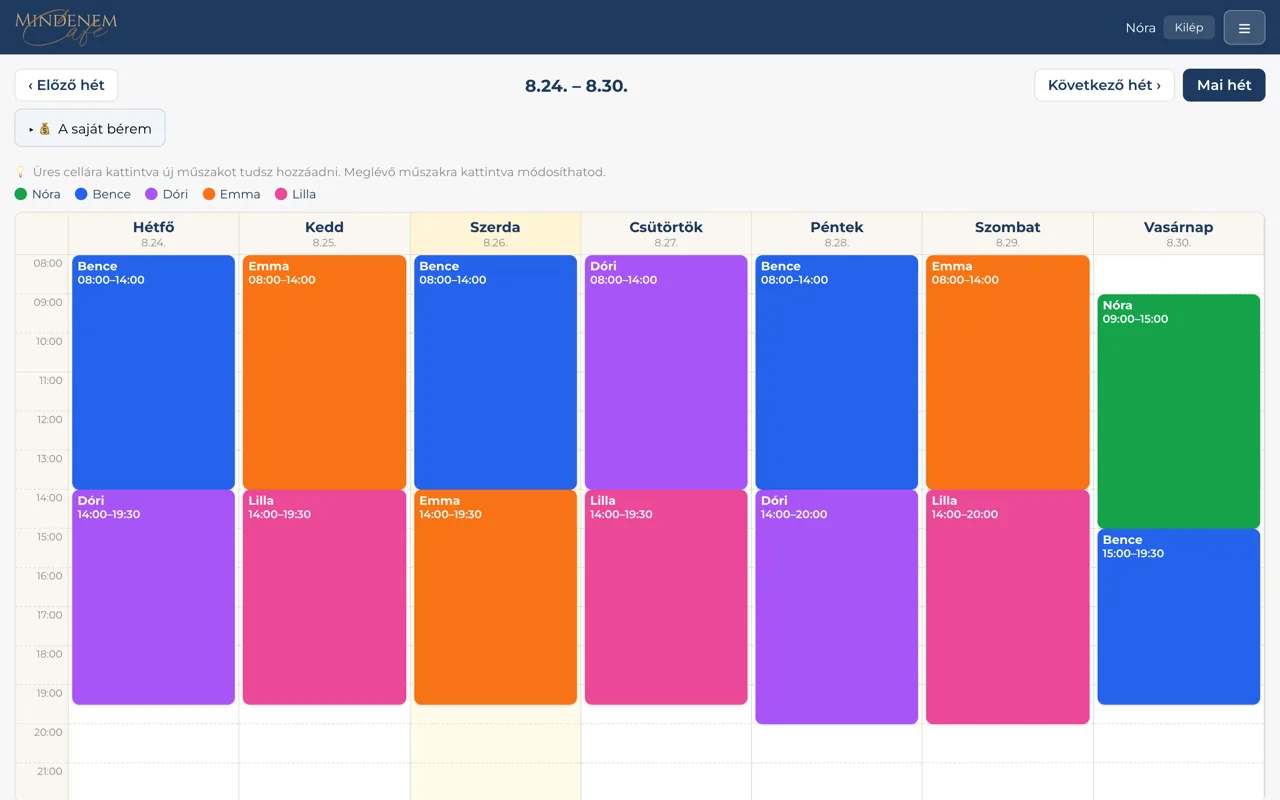Go to previous week with 'Előző hét'
1280x800 pixels.
click(x=66, y=85)
